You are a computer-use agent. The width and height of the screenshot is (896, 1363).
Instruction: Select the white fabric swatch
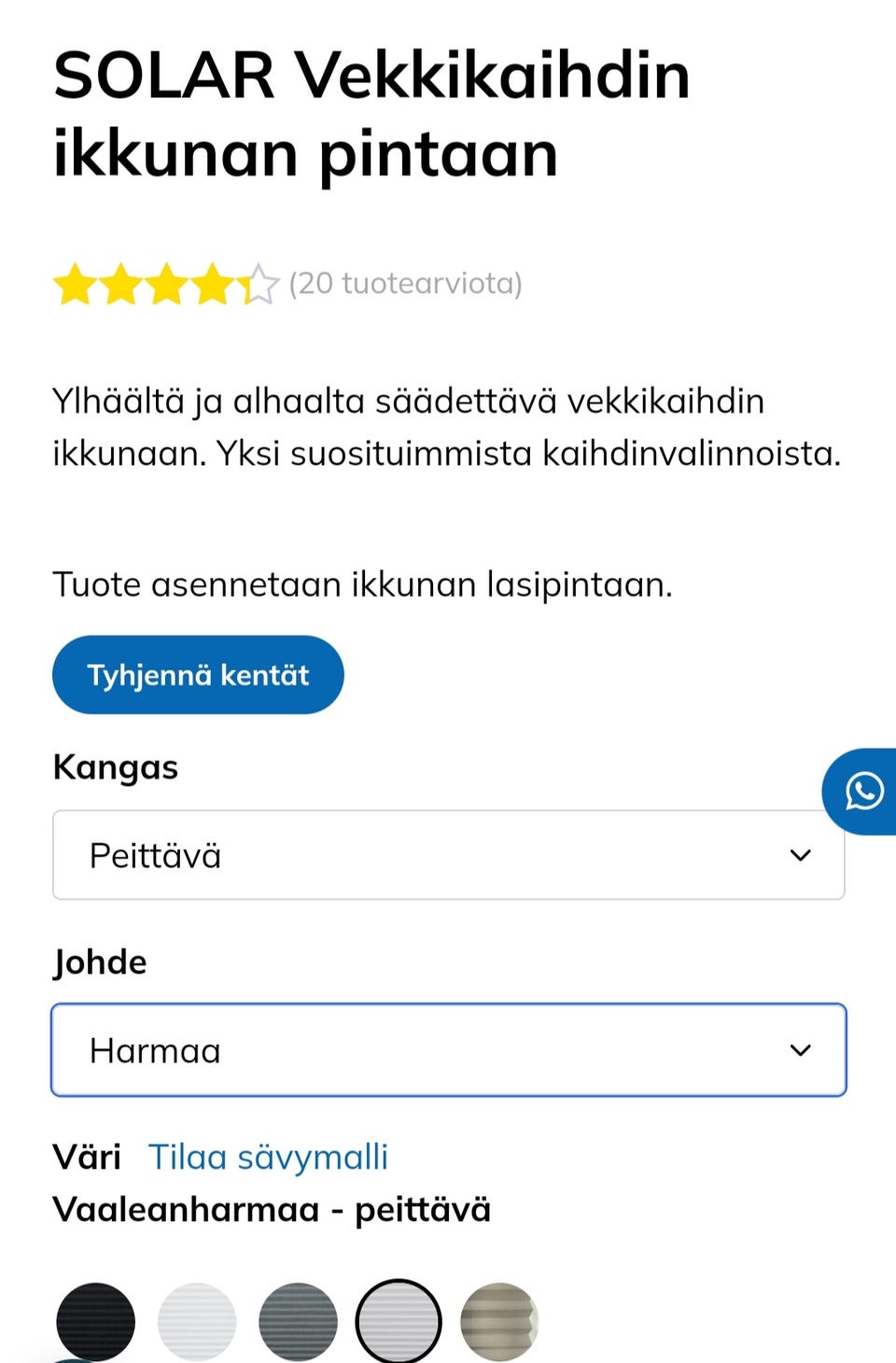pyautogui.click(x=196, y=1320)
